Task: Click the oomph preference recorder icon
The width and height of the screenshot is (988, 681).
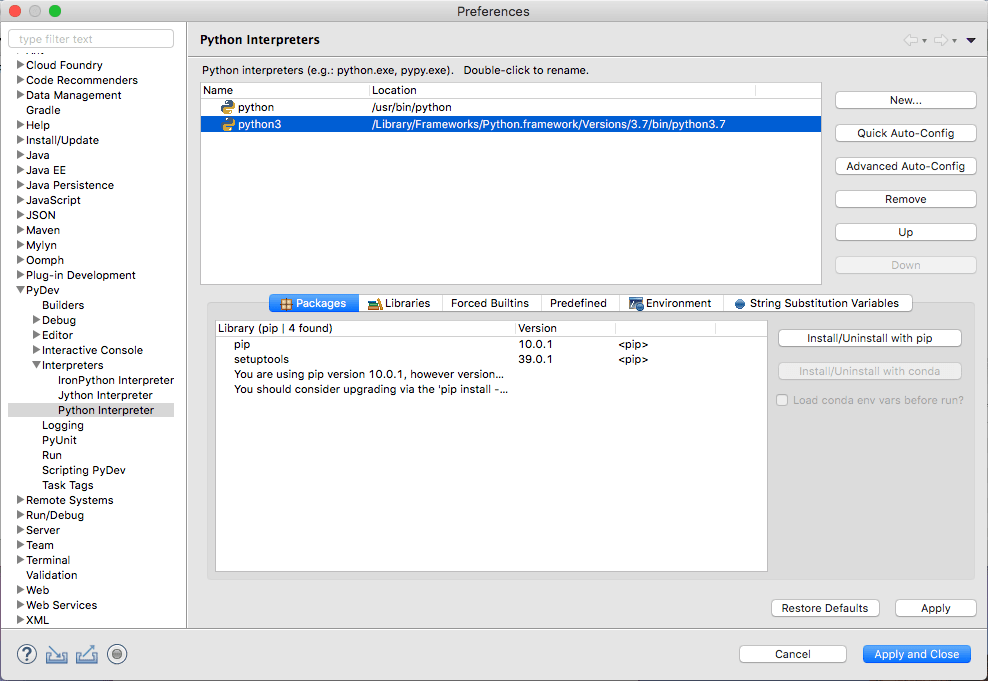Action: click(x=117, y=654)
